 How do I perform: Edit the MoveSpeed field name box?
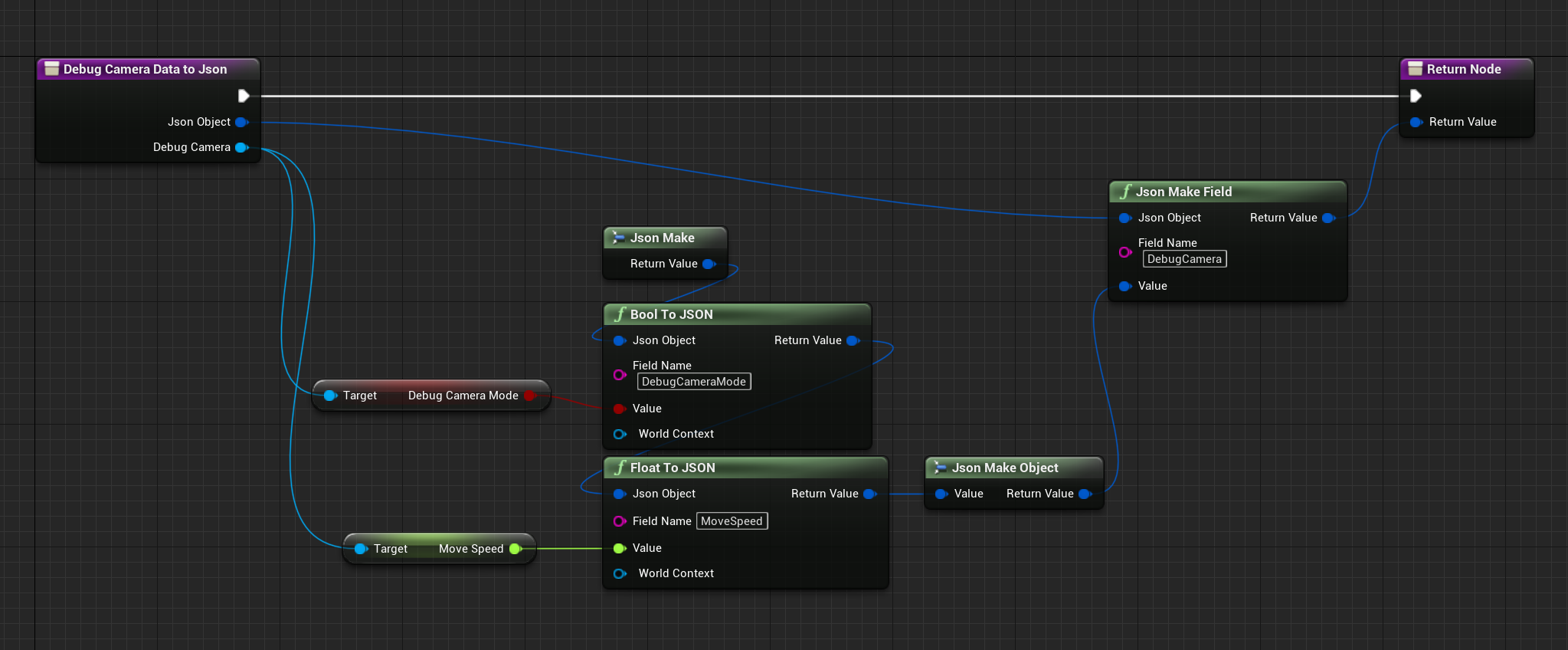(732, 521)
